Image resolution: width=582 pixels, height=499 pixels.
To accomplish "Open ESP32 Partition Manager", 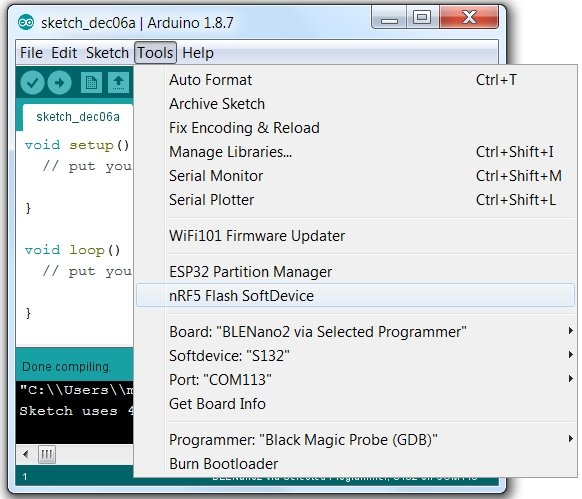I will 355,272.
